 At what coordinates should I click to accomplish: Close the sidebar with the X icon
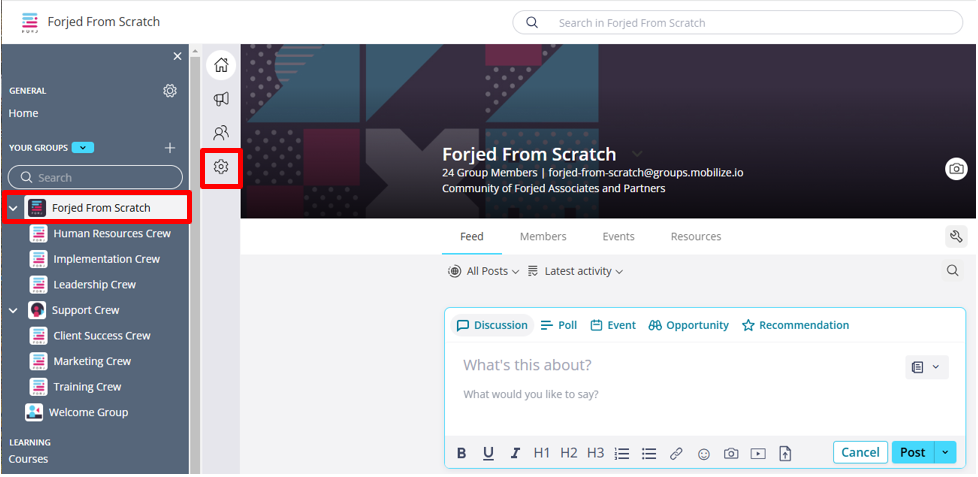tap(177, 57)
